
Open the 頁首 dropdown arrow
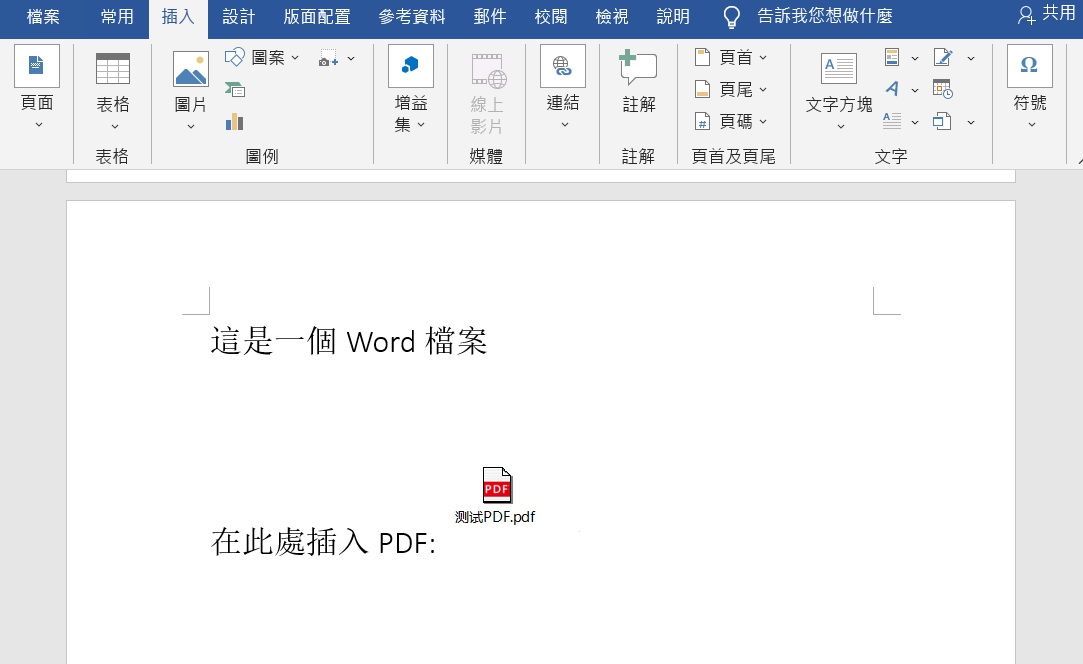click(763, 58)
